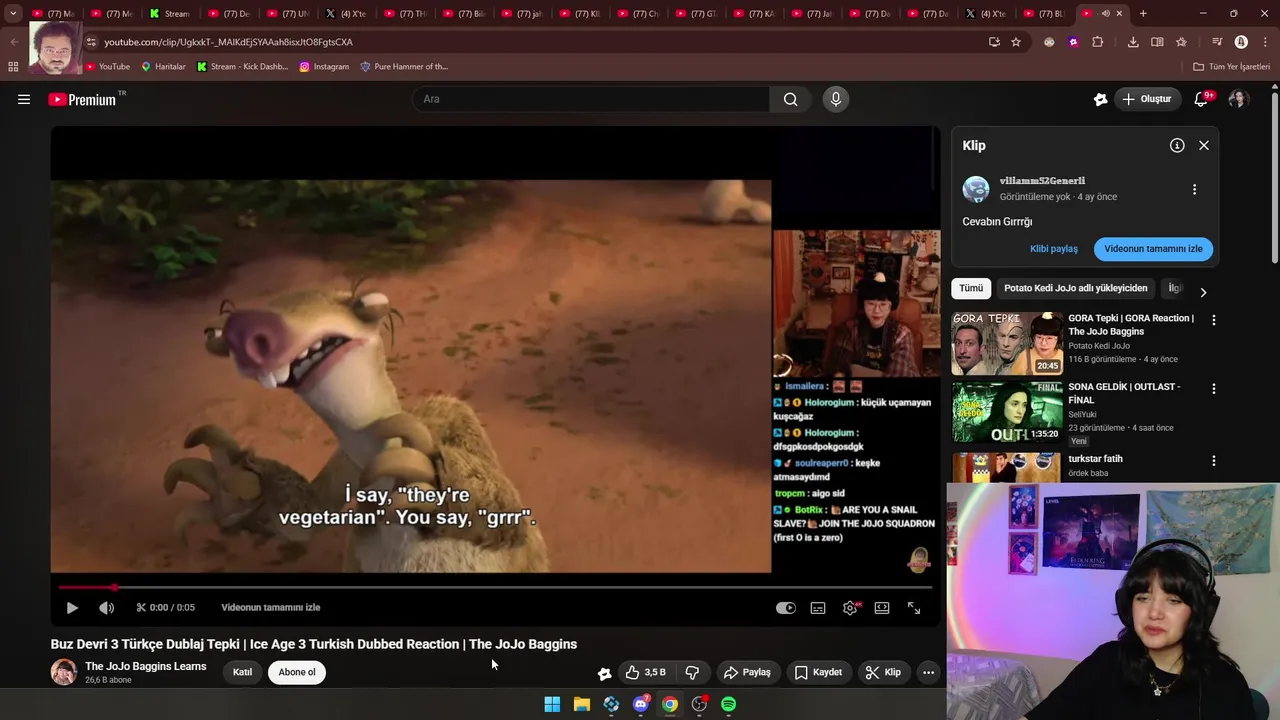Open the Klip panel info icon
Image resolution: width=1280 pixels, height=720 pixels.
pyautogui.click(x=1177, y=145)
